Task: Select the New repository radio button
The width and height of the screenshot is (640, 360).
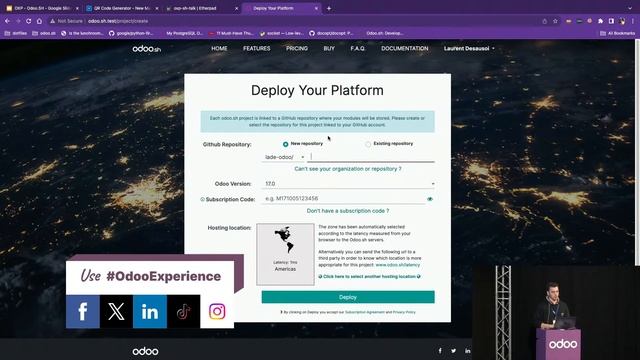Action: point(285,144)
